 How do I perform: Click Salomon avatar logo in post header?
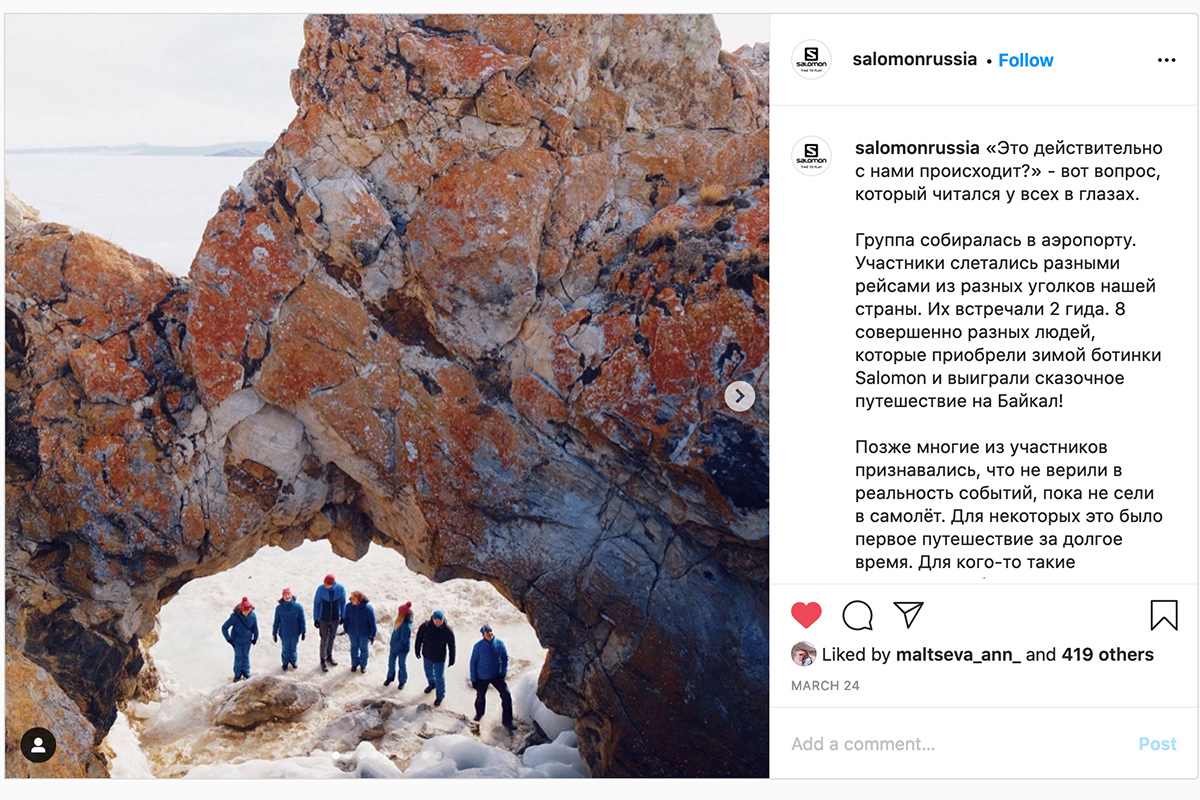tap(811, 60)
